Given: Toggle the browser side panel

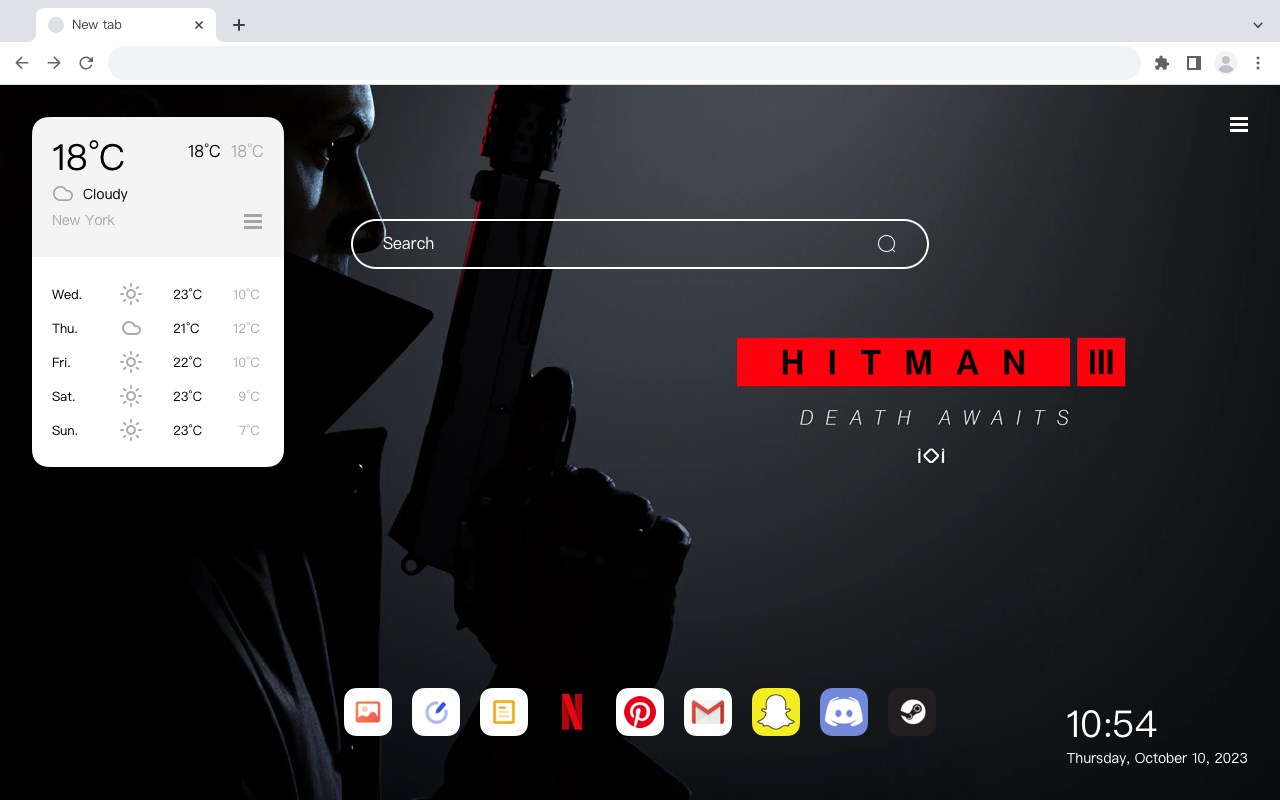Looking at the screenshot, I should [x=1193, y=63].
